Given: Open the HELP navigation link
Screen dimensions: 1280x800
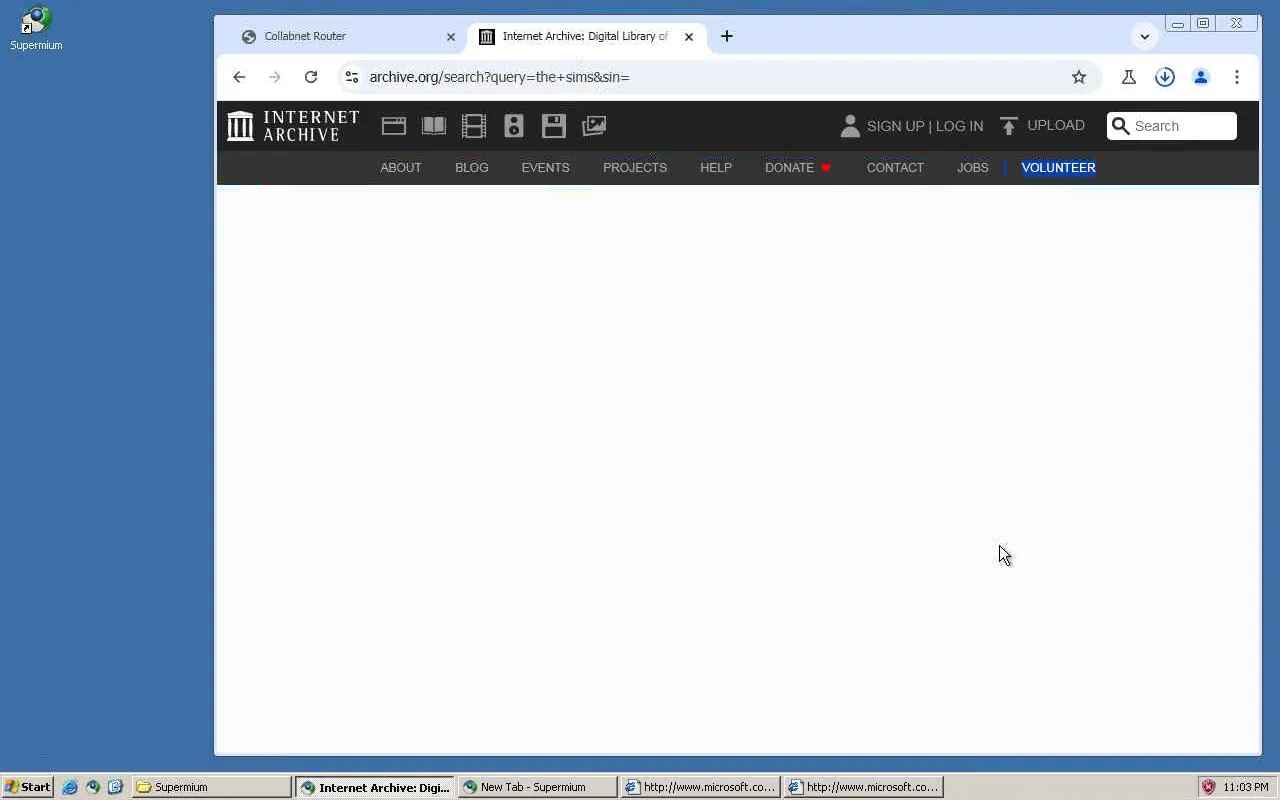Looking at the screenshot, I should pyautogui.click(x=716, y=168).
